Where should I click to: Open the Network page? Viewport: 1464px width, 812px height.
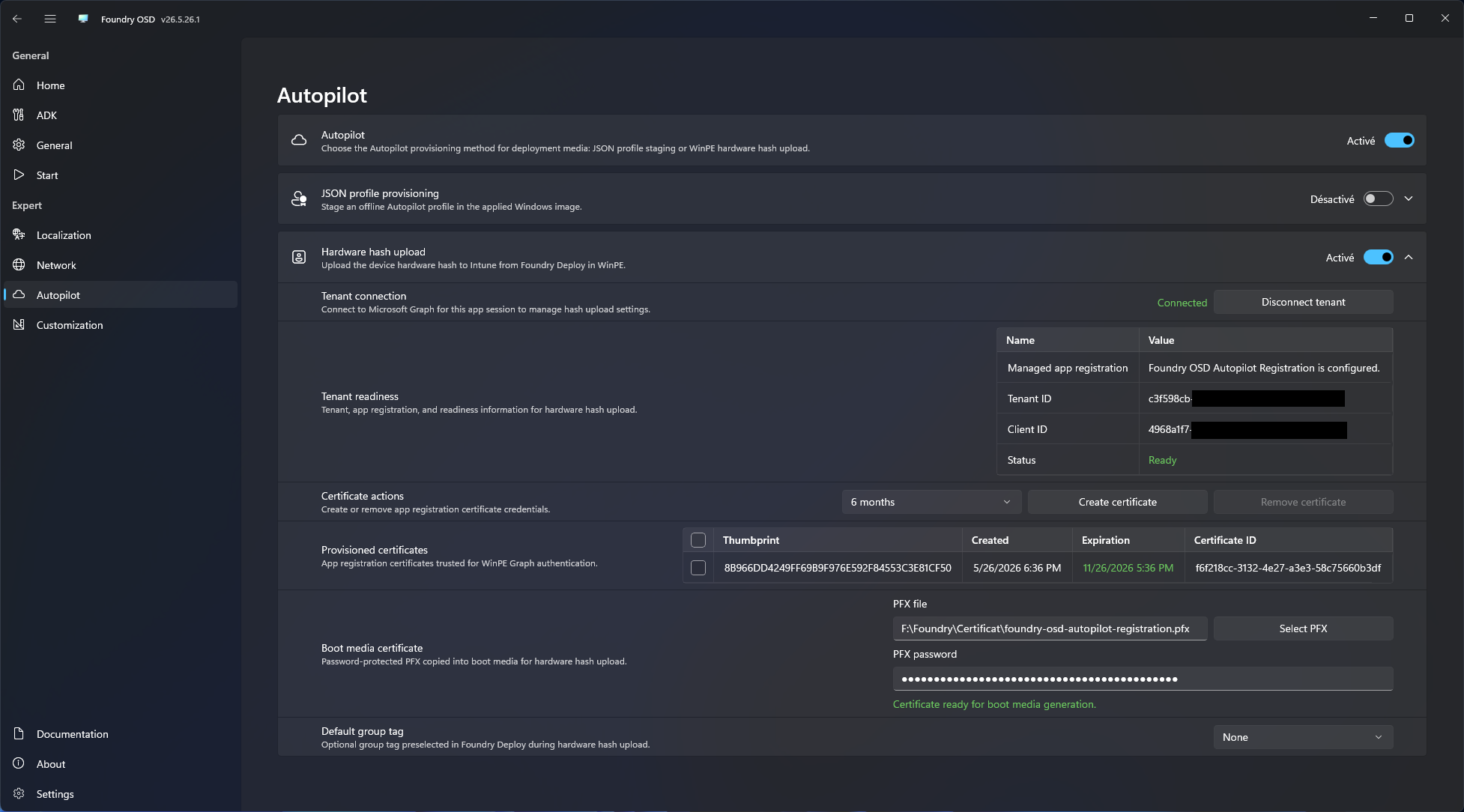tap(121, 265)
